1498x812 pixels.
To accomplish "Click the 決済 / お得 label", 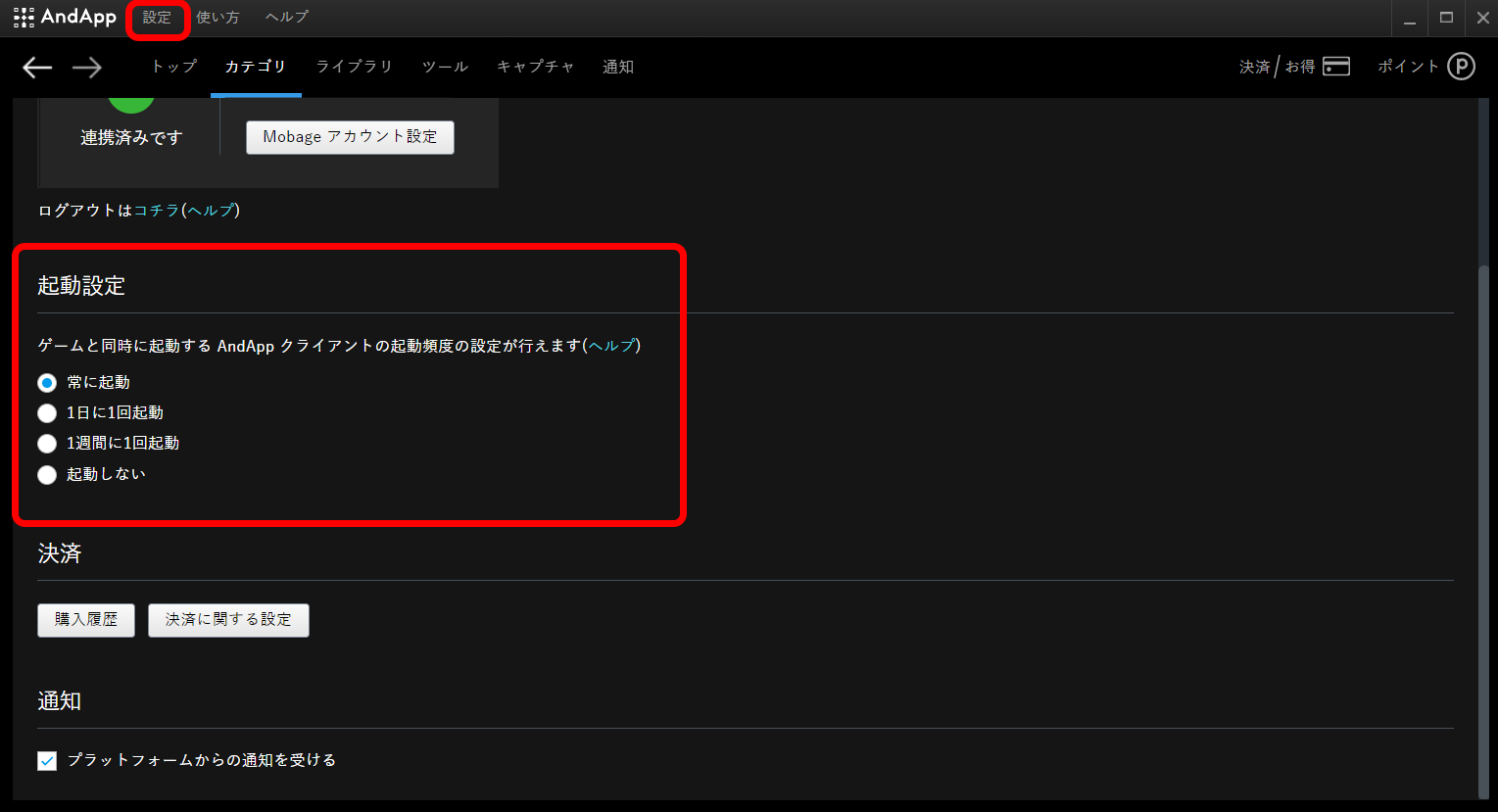I will click(x=1278, y=67).
